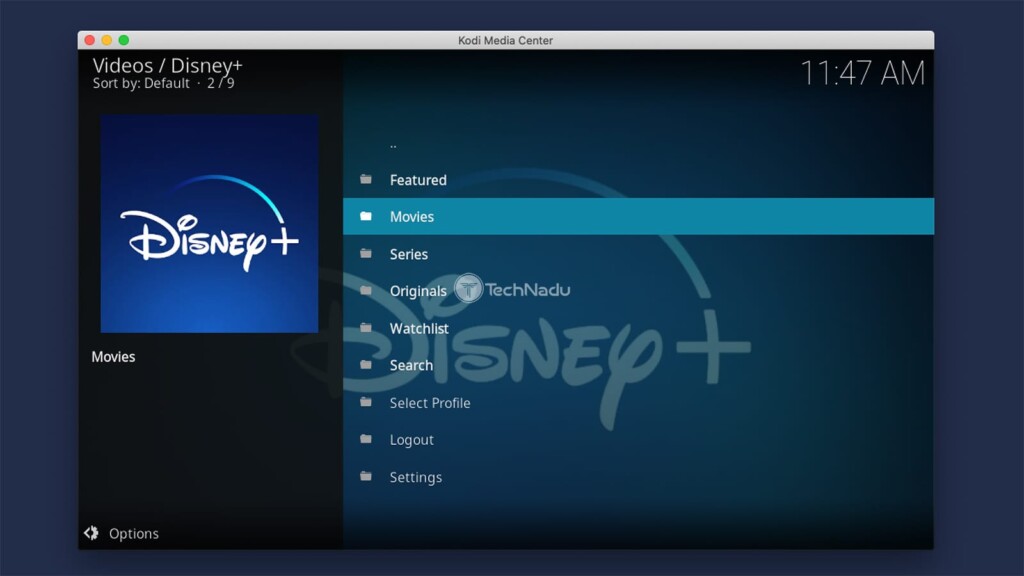Viewport: 1024px width, 576px height.
Task: Click the 'Kodi Media Center' window title
Action: point(505,40)
